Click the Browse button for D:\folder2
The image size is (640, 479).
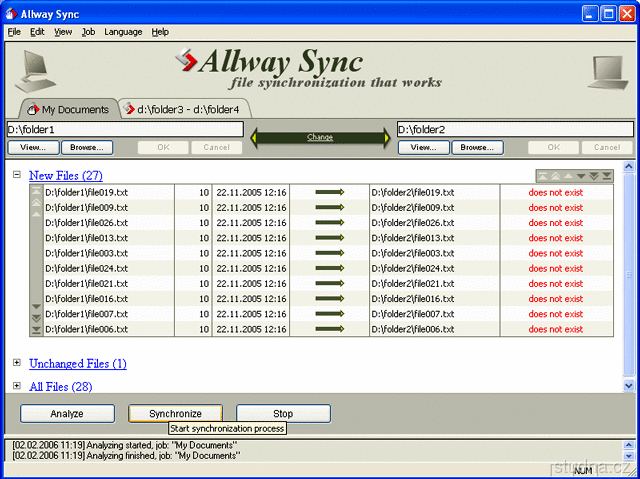[x=477, y=148]
